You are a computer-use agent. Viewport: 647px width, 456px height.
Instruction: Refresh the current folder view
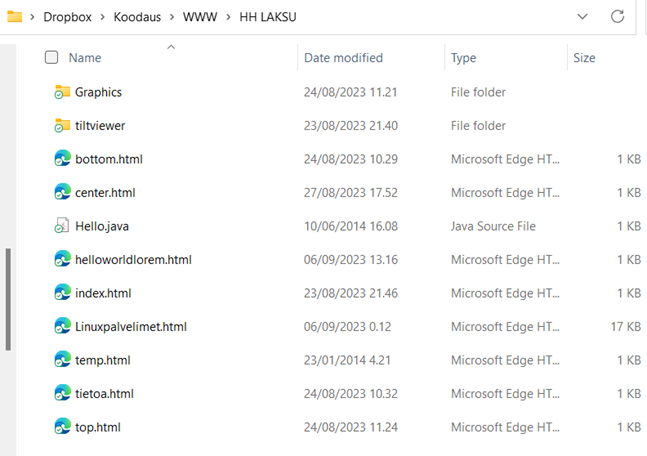617,16
